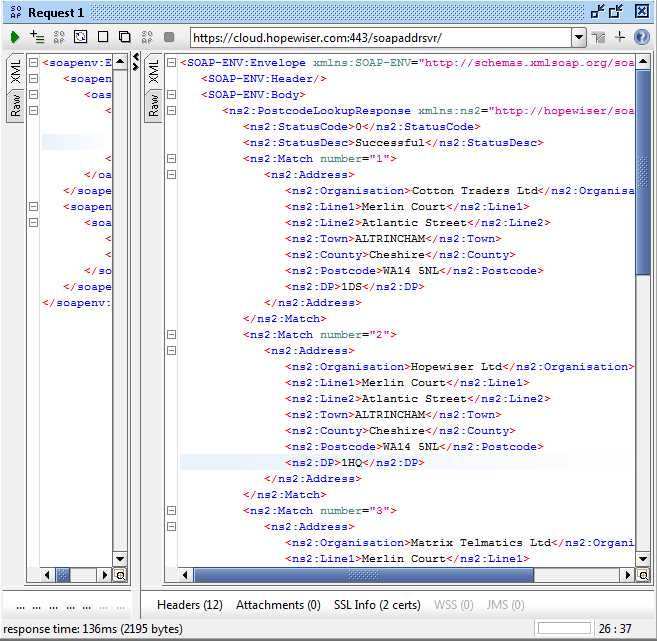Add this request to a TestCase
The width and height of the screenshot is (657, 641).
[37, 37]
